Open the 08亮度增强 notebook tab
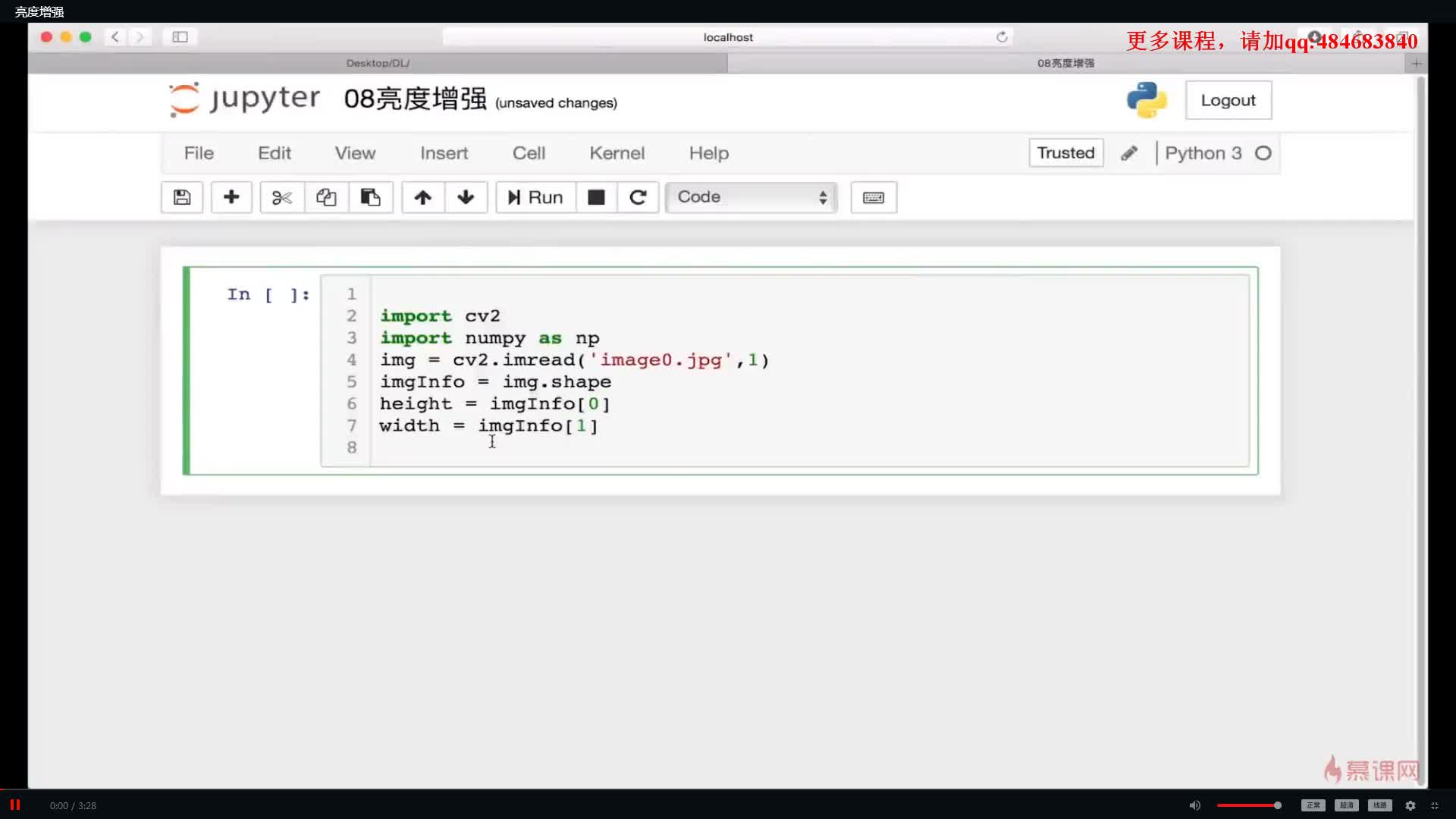This screenshot has width=1456, height=819. (x=1066, y=62)
